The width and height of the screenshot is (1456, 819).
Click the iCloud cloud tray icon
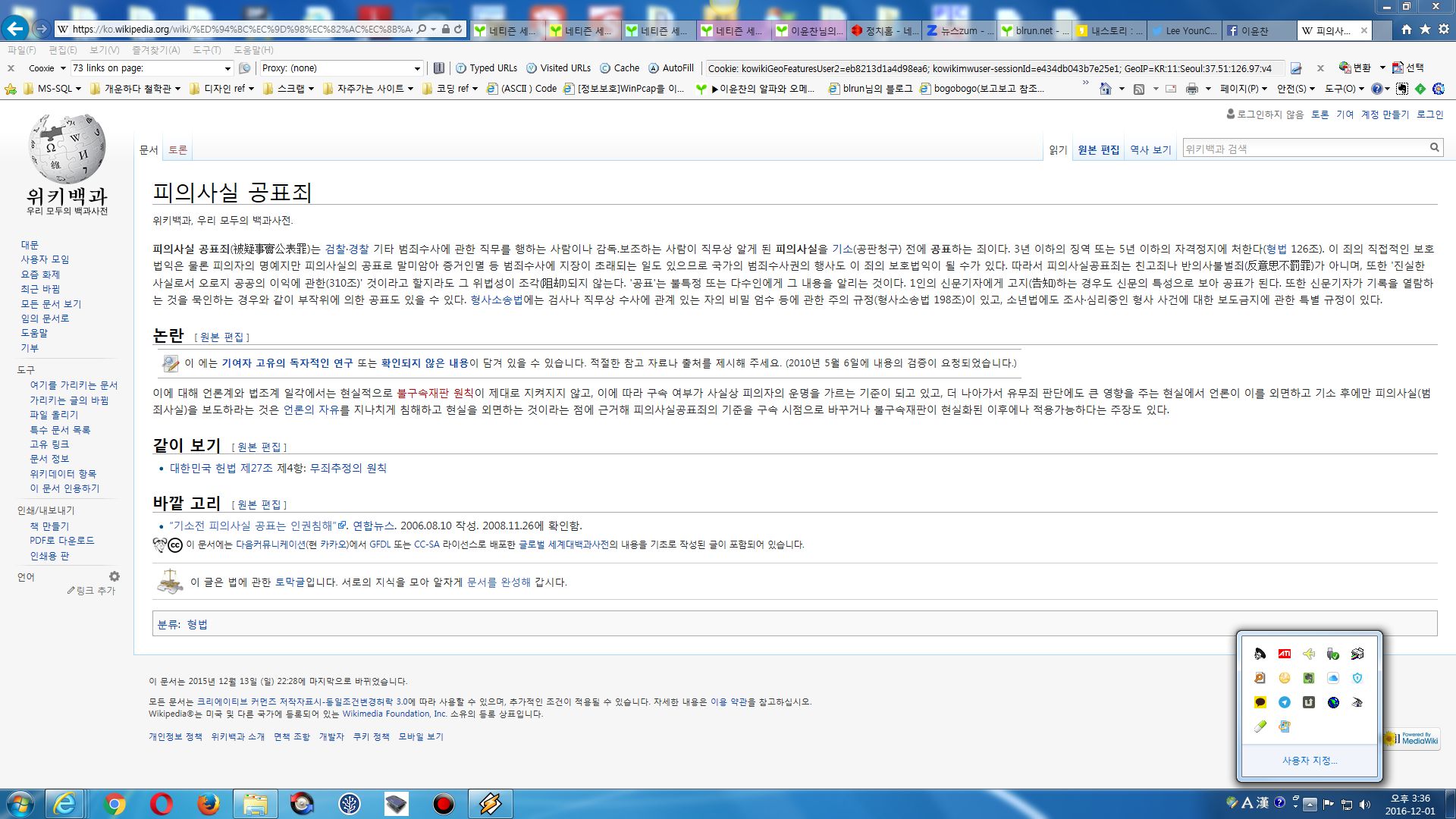[x=1332, y=678]
